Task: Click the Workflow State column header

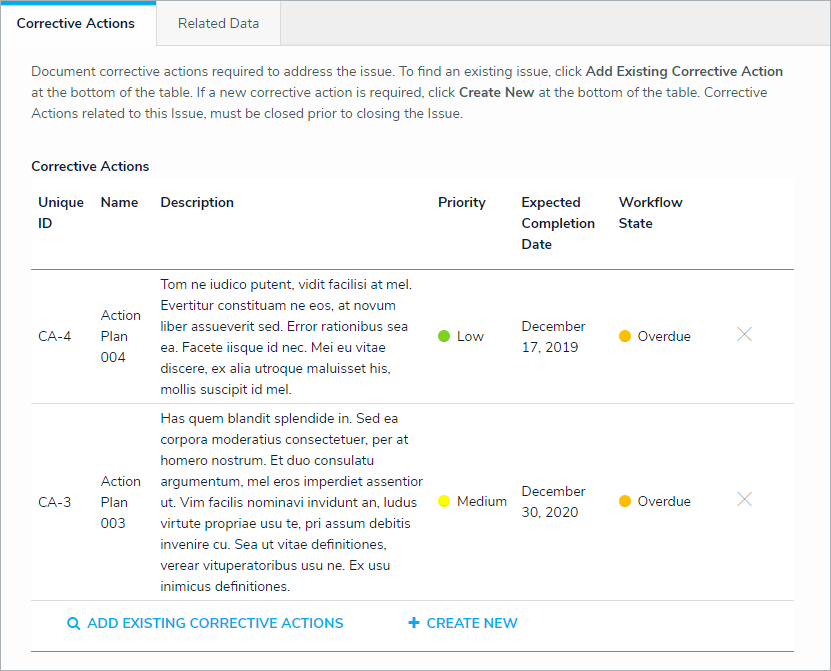Action: coord(650,212)
